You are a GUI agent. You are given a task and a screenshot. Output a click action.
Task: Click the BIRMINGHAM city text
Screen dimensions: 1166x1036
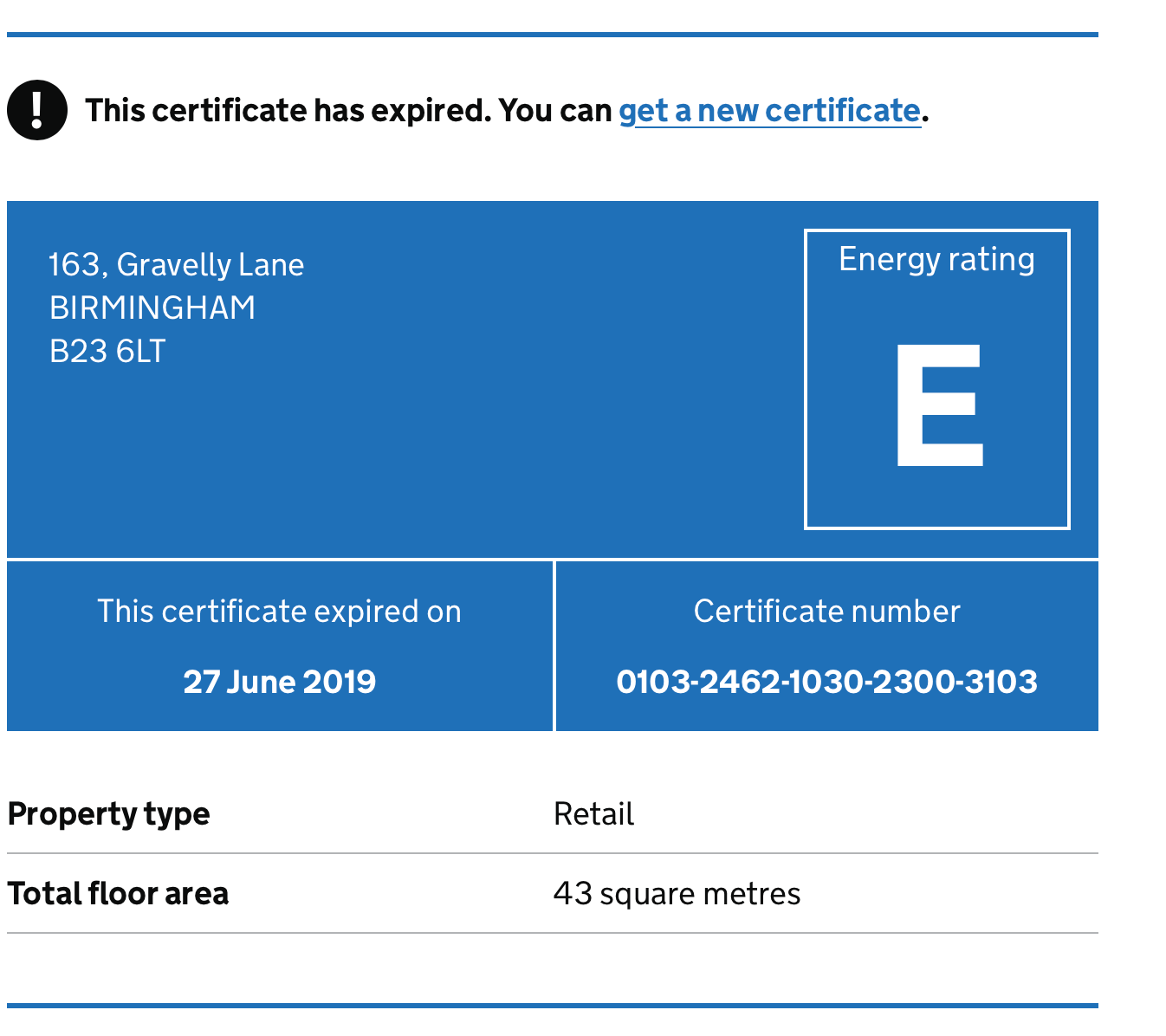point(152,308)
